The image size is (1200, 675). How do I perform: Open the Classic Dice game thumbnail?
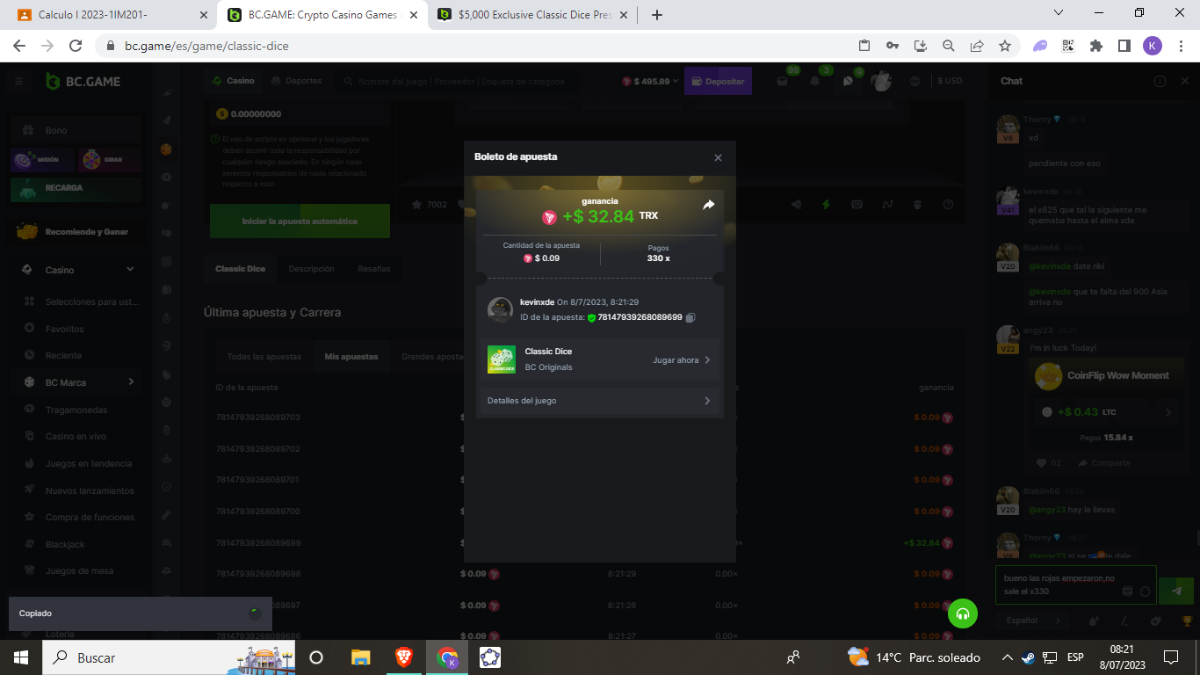tap(501, 360)
